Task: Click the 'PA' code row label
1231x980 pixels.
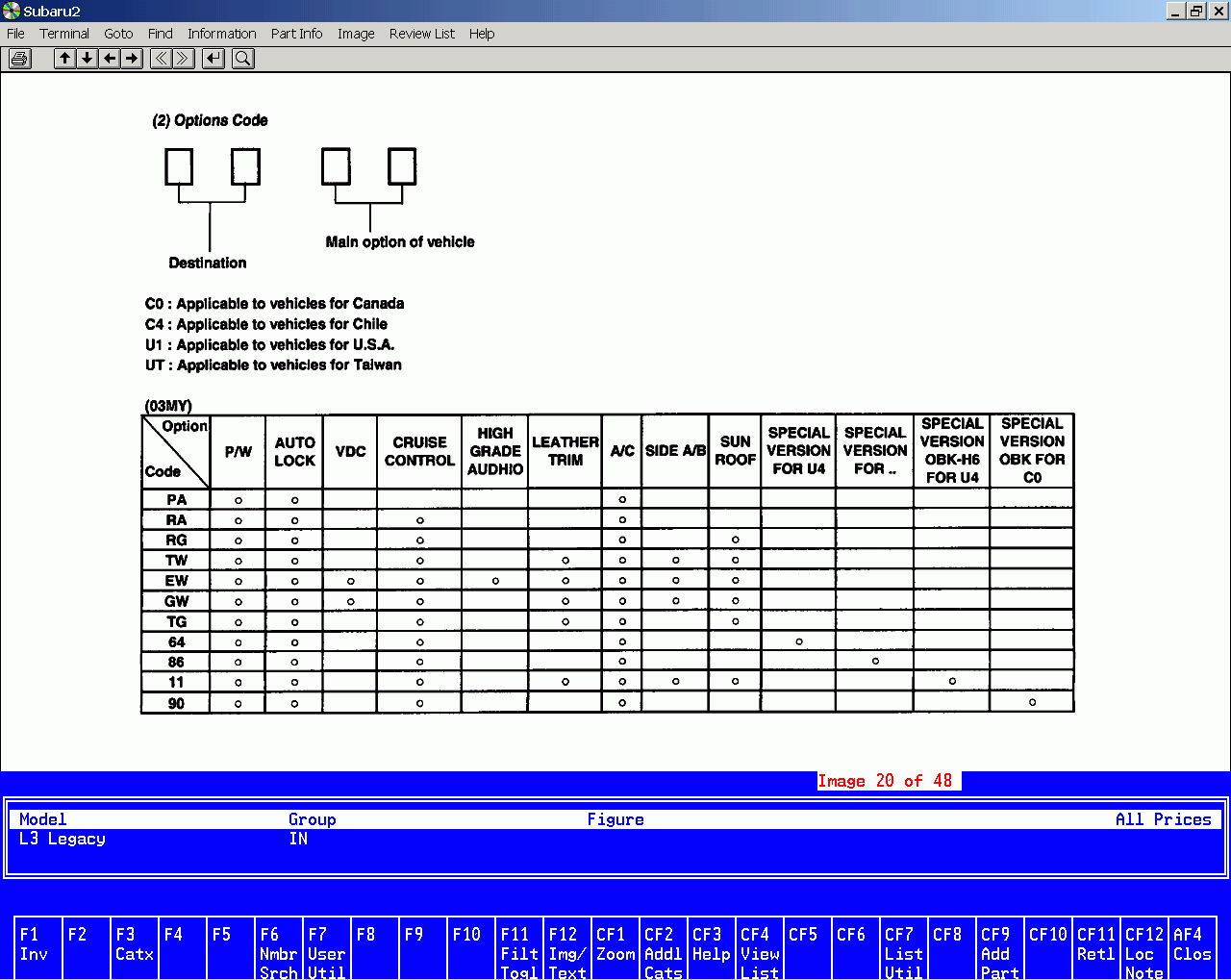Action: (176, 499)
